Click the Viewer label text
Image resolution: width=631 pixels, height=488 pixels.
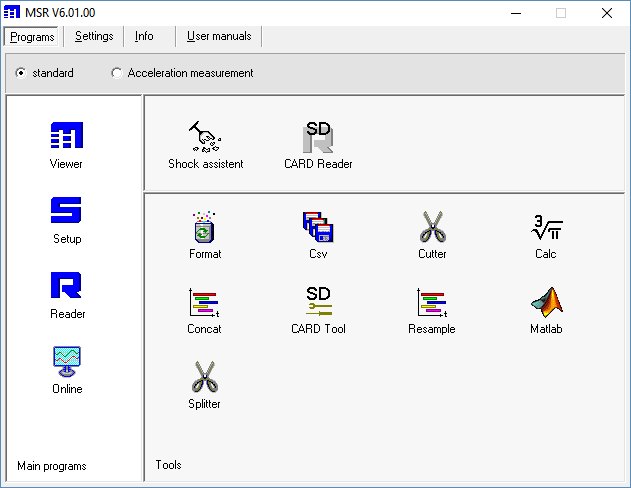point(66,164)
